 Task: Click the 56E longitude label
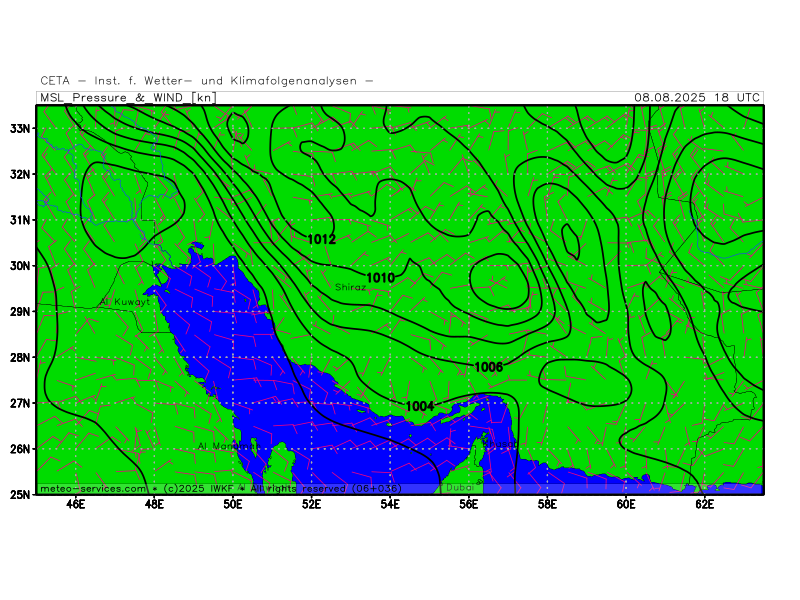(468, 505)
